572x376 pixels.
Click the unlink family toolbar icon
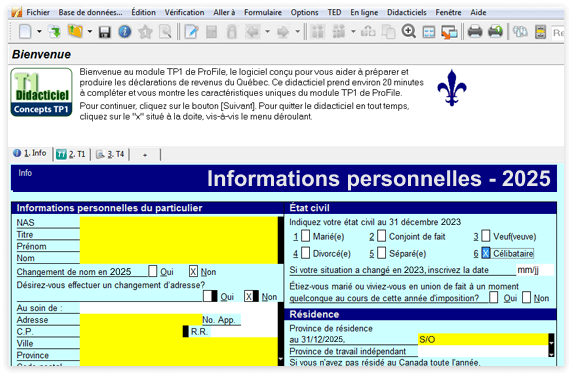click(368, 32)
